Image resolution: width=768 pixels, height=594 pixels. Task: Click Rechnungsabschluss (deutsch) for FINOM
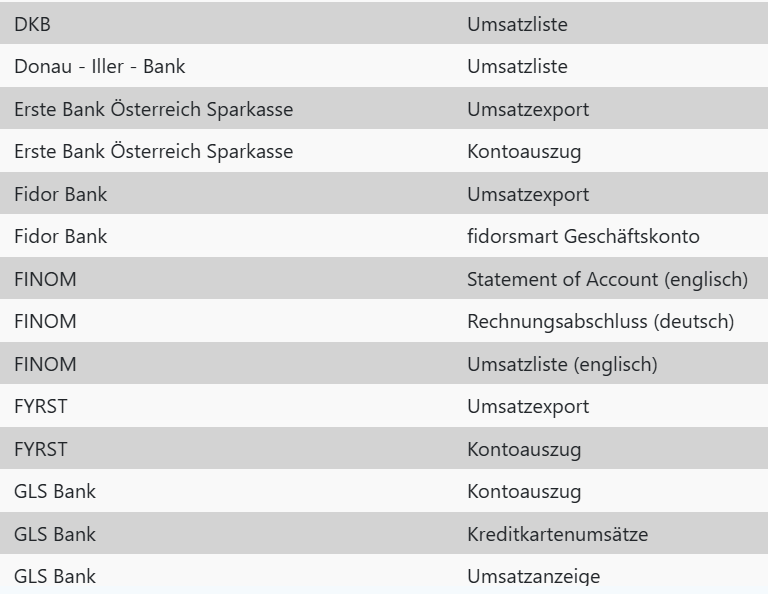(601, 322)
